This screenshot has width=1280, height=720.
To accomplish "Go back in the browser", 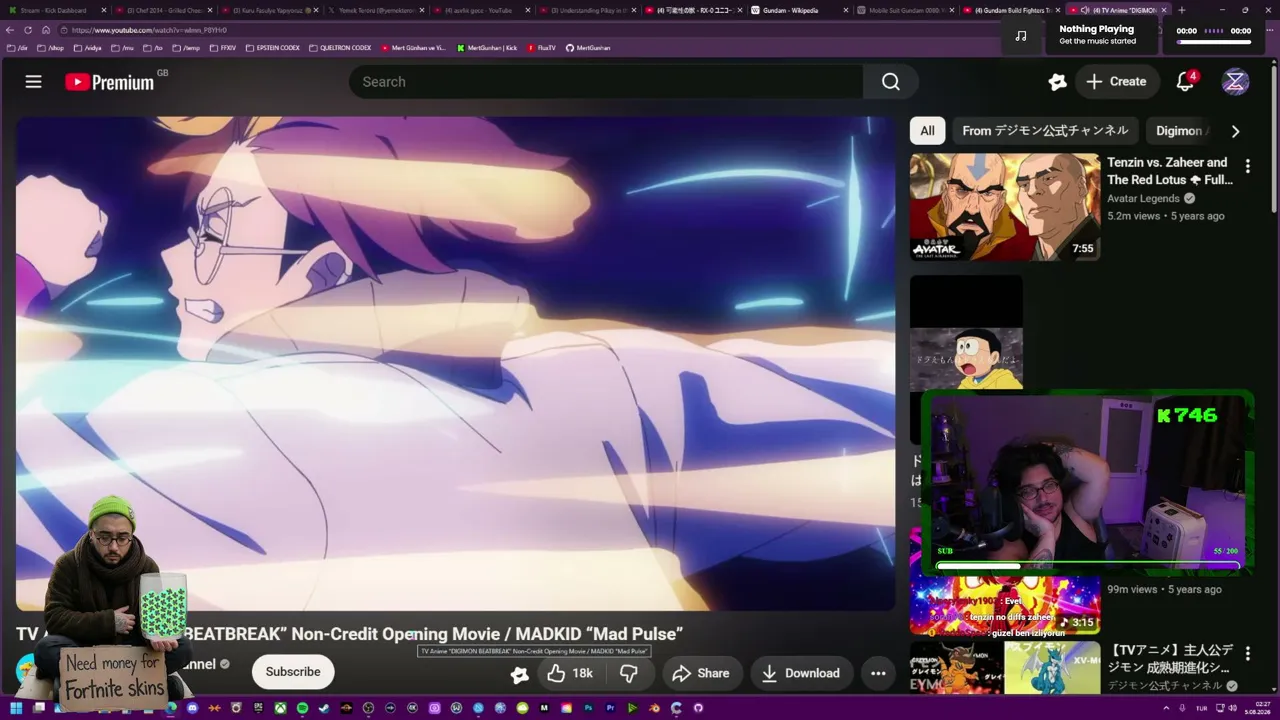I will tap(12, 30).
